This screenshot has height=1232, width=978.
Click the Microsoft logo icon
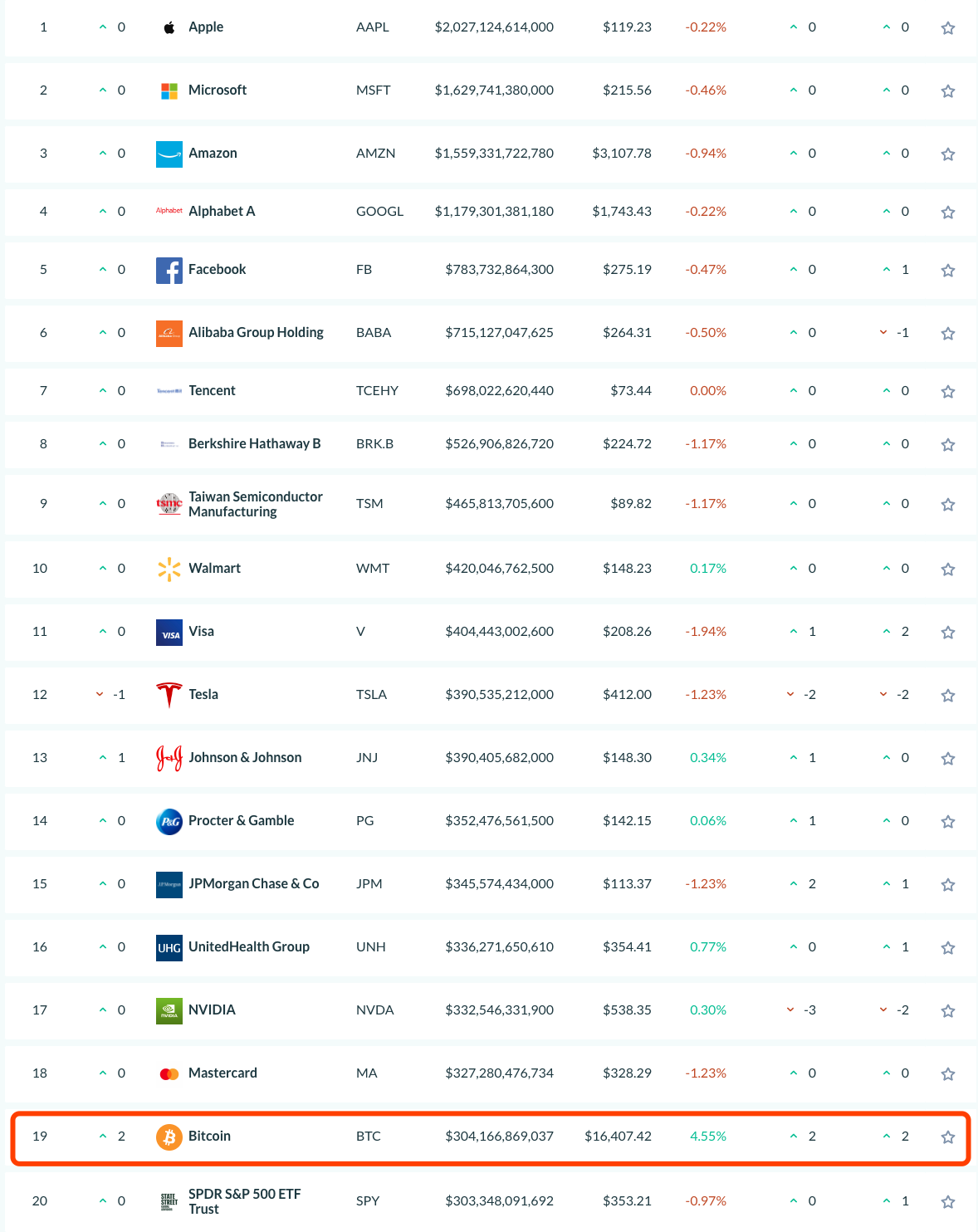pos(169,91)
